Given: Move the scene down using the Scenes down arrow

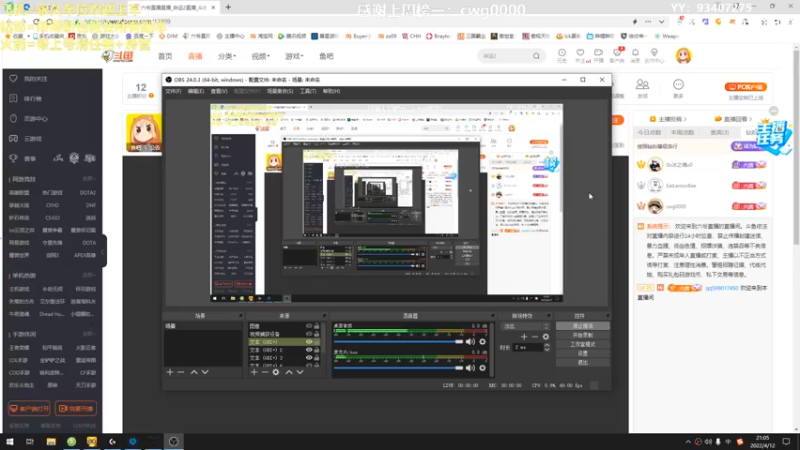Looking at the screenshot, I should click(x=205, y=372).
